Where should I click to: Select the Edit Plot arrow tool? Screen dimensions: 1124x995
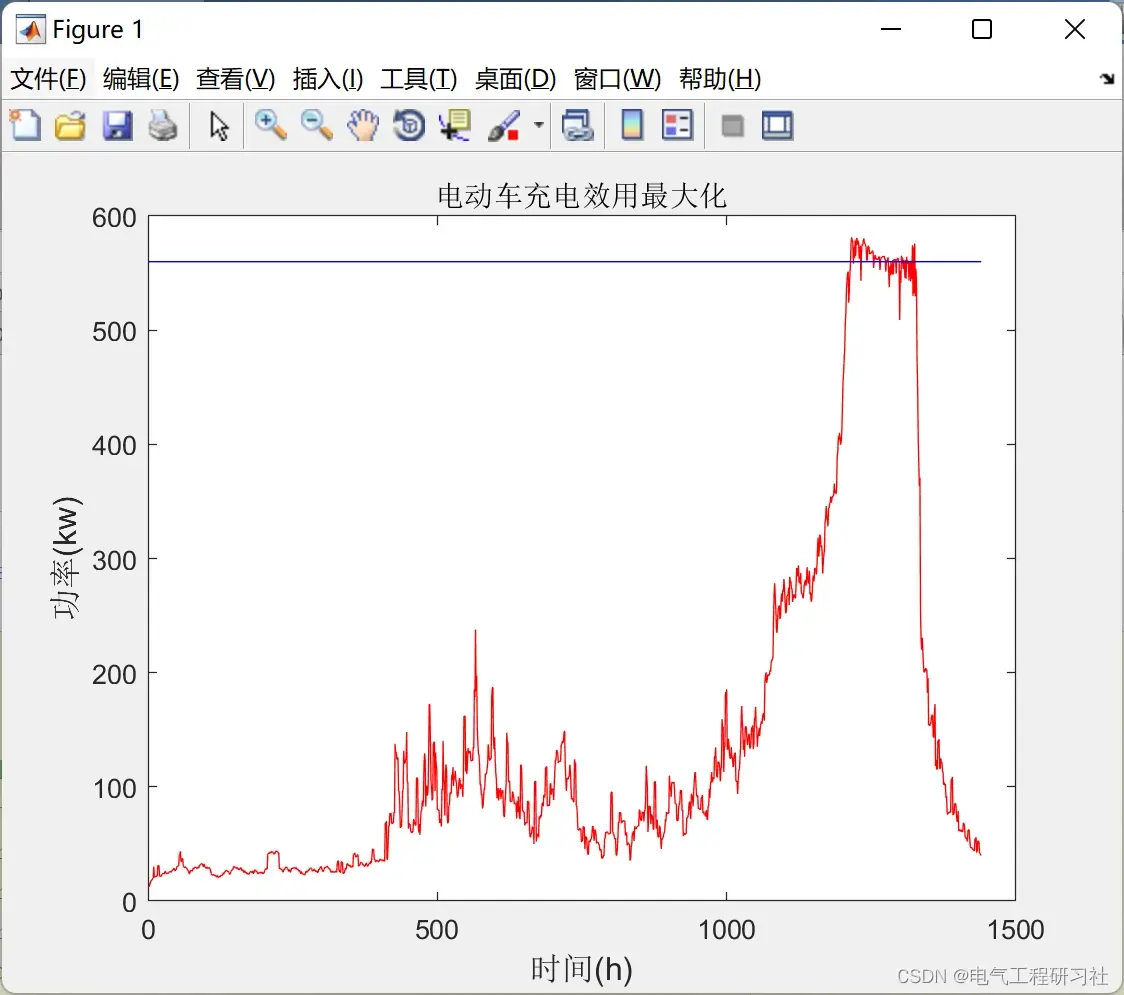click(x=219, y=125)
